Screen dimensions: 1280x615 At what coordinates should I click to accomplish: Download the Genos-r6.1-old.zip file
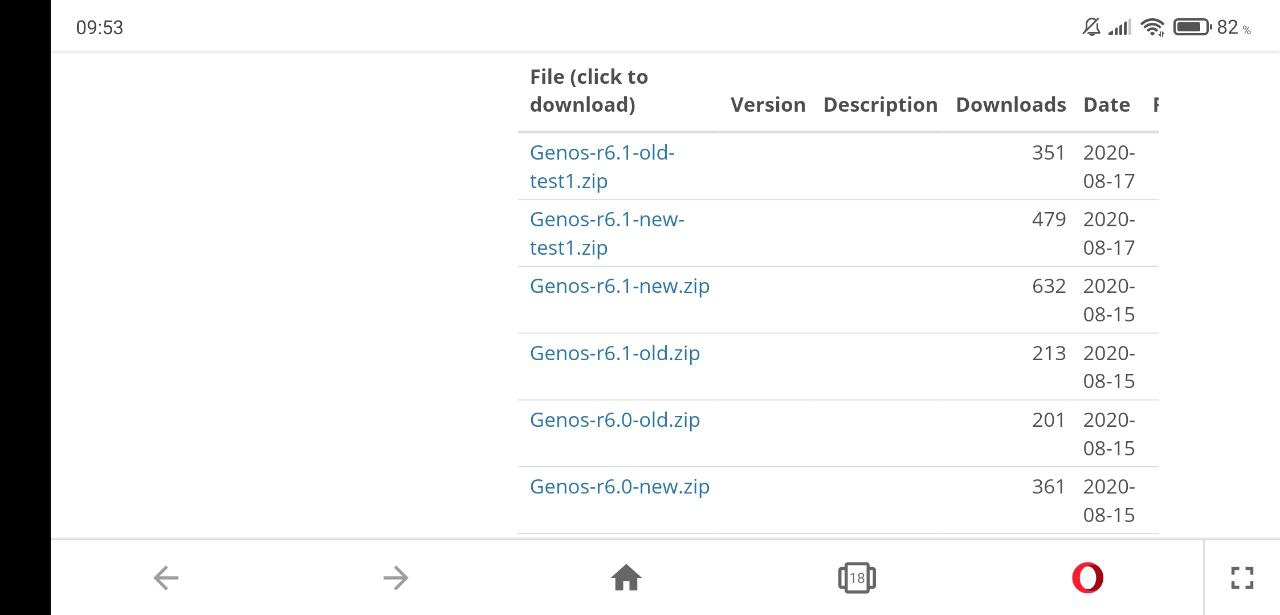[615, 353]
